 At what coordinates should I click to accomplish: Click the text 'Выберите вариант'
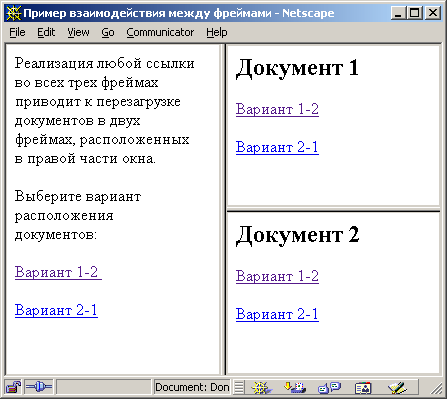pos(78,197)
